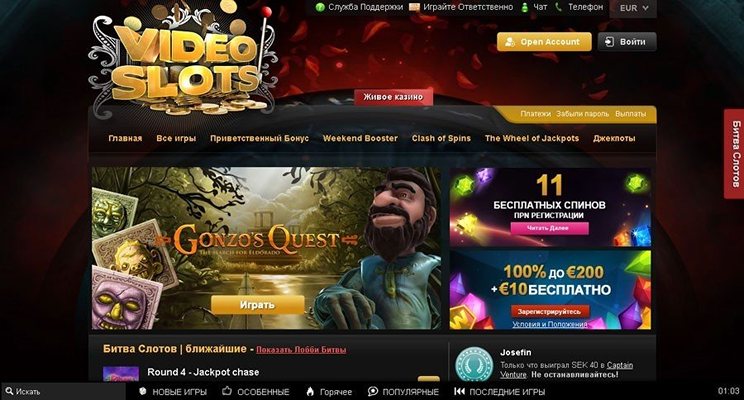Click the ПОПУЛЯРНЫЕ speech bubble icon

pos(373,391)
